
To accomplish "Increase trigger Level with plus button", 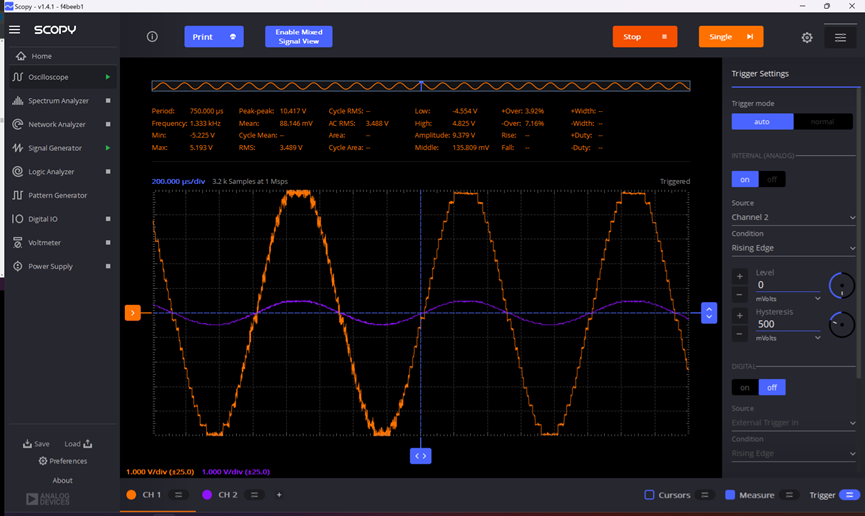I will click(x=740, y=276).
